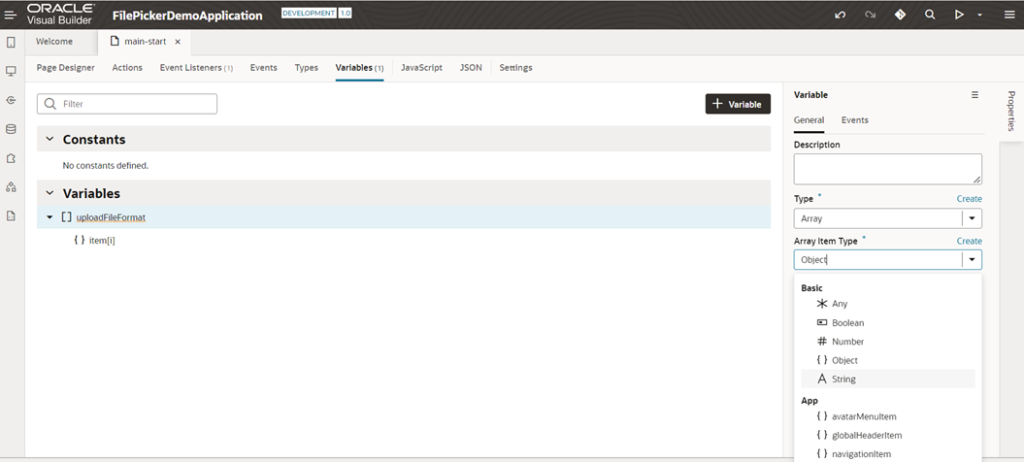Run the application with Preview icon

(959, 15)
